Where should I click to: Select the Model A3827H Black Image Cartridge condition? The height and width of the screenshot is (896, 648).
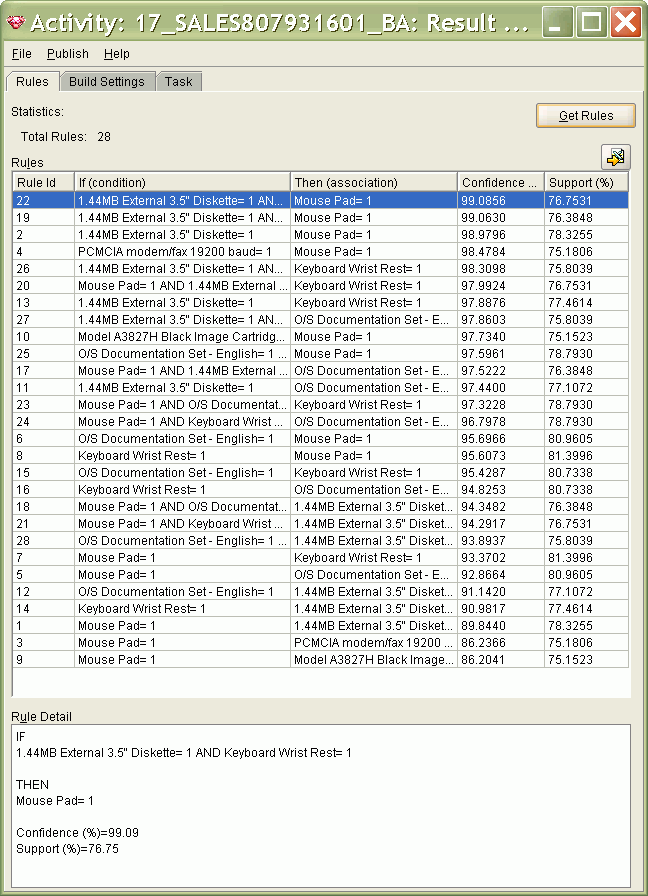click(x=181, y=337)
